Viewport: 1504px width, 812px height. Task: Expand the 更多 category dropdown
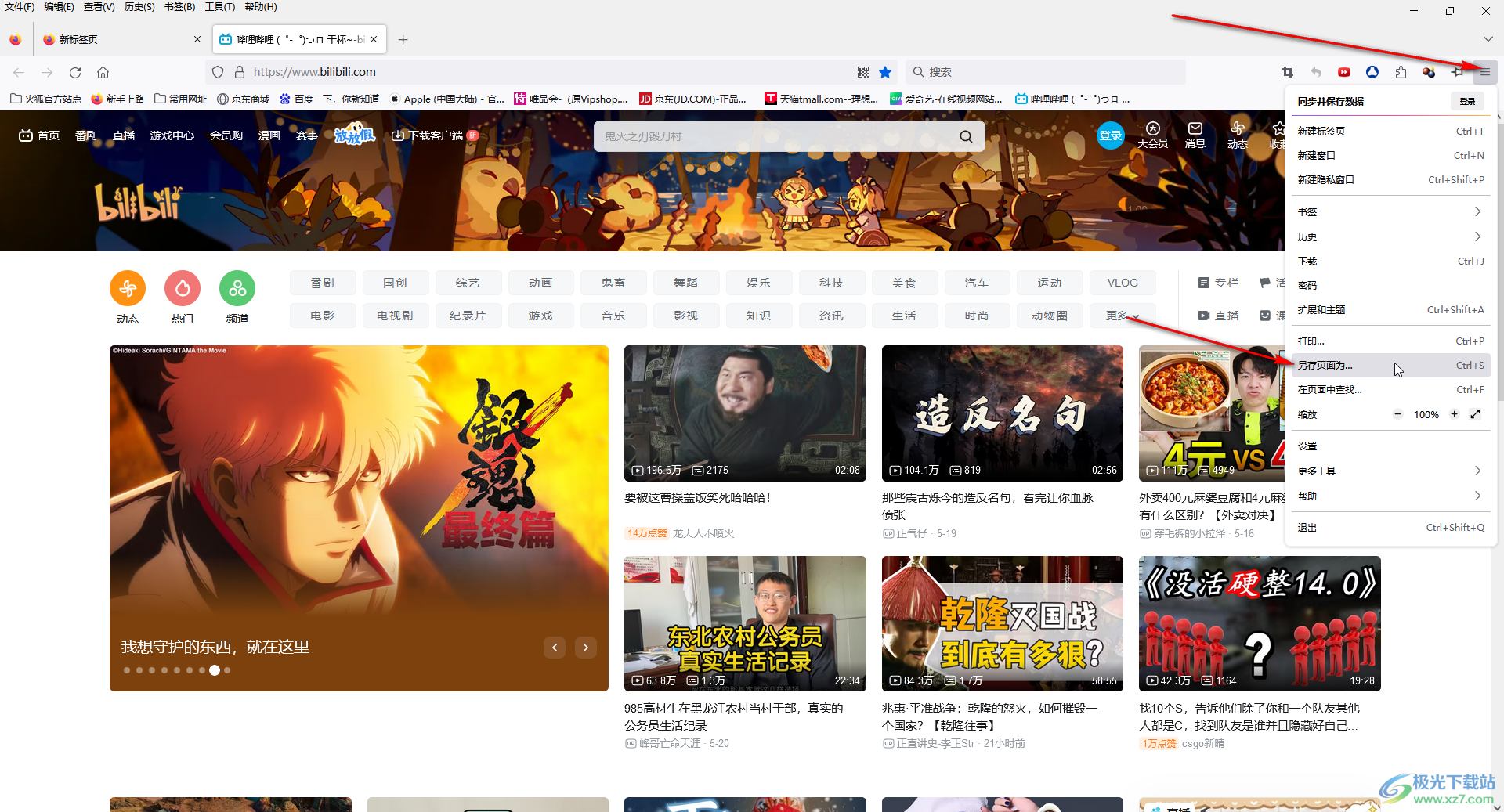click(1122, 316)
